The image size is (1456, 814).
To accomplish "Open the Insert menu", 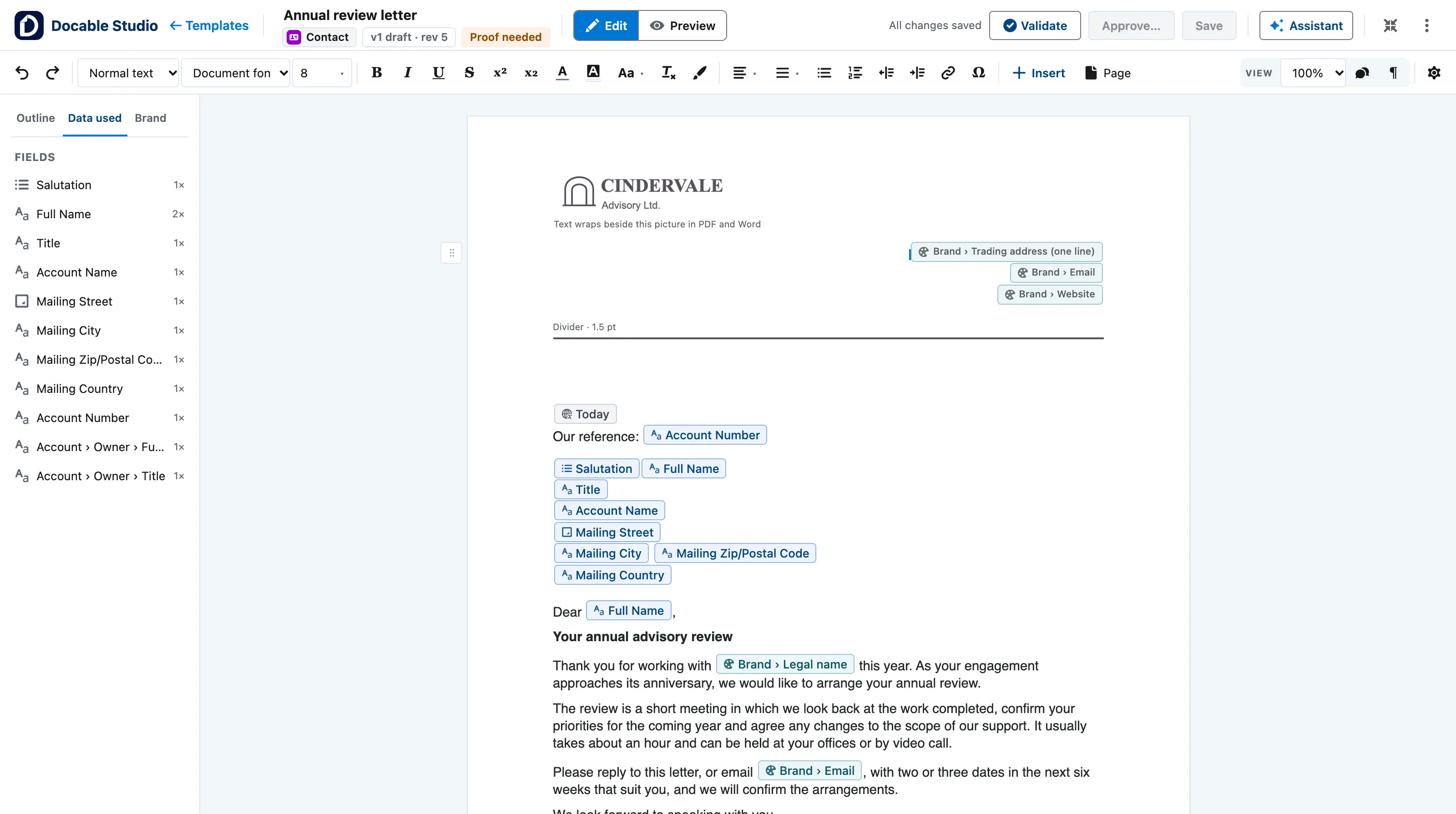I will click(x=1039, y=73).
